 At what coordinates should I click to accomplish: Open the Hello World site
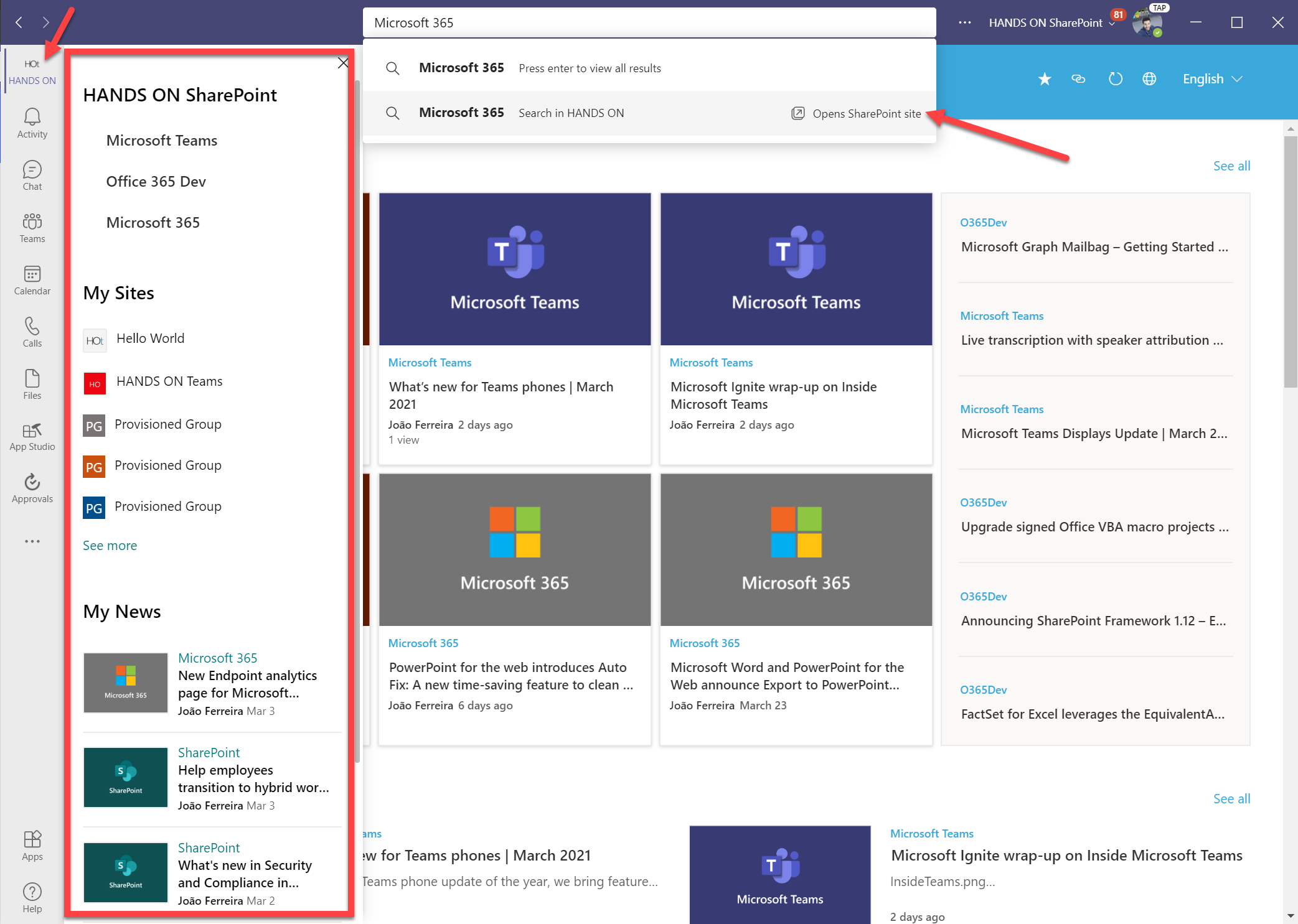(x=150, y=338)
